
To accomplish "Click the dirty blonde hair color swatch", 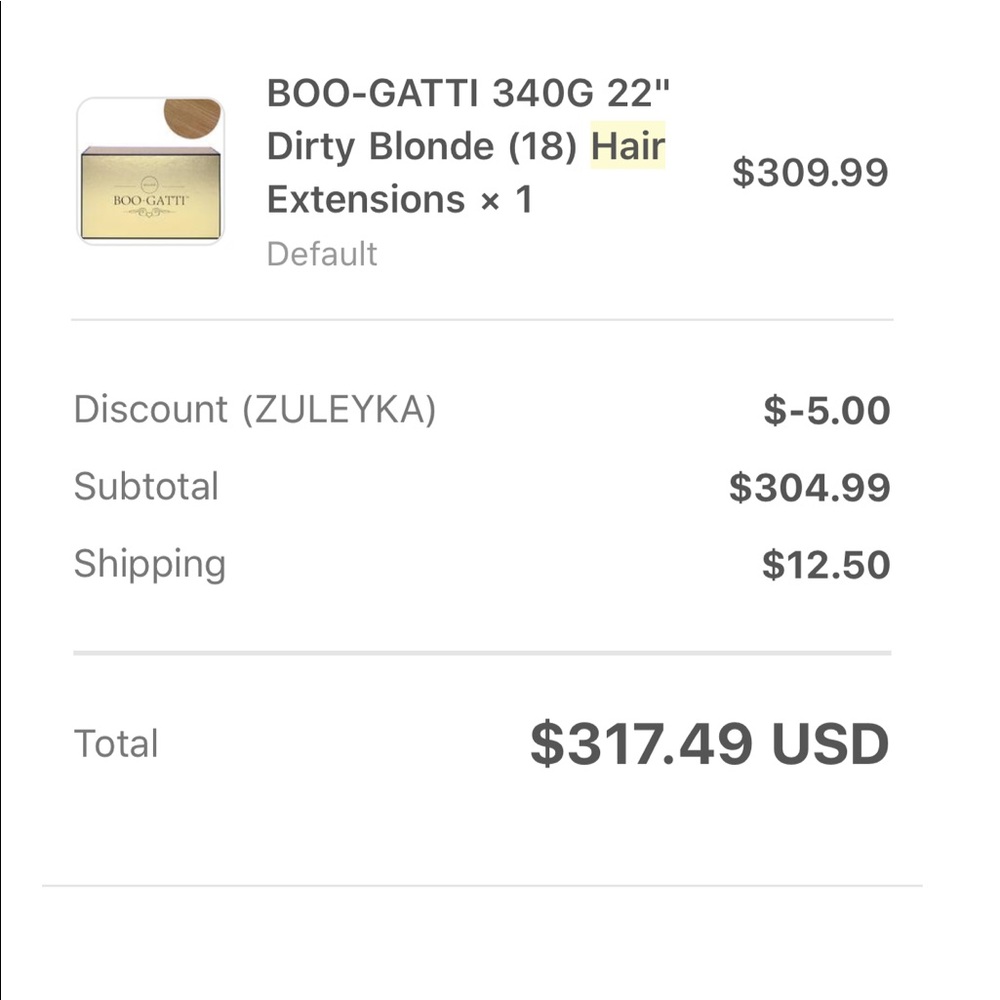I will [192, 118].
